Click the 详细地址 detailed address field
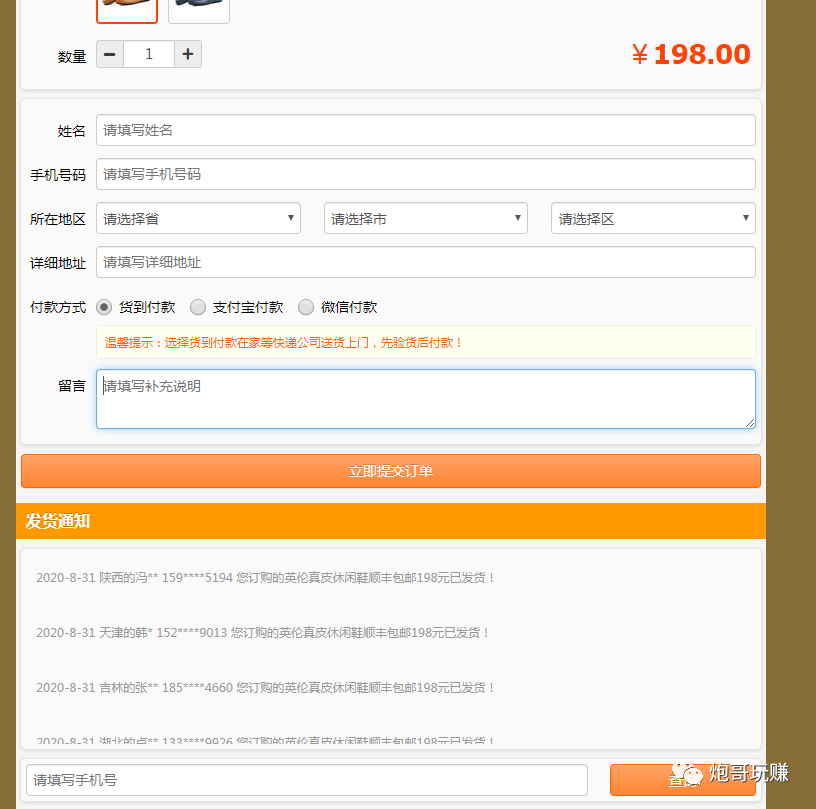 click(425, 262)
